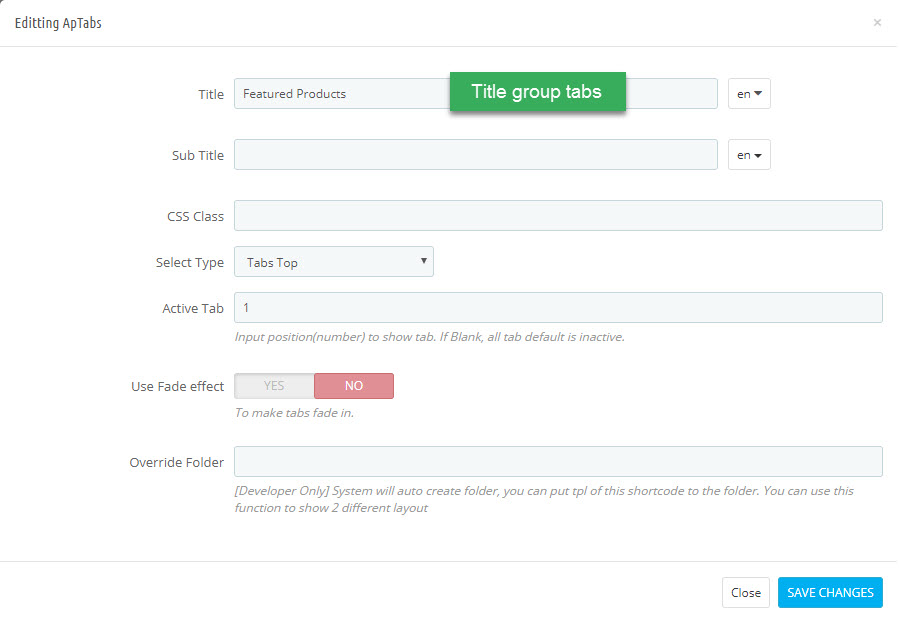The image size is (899, 625).
Task: Open the Select Type 'Tabs Top' dropdown
Action: [334, 261]
